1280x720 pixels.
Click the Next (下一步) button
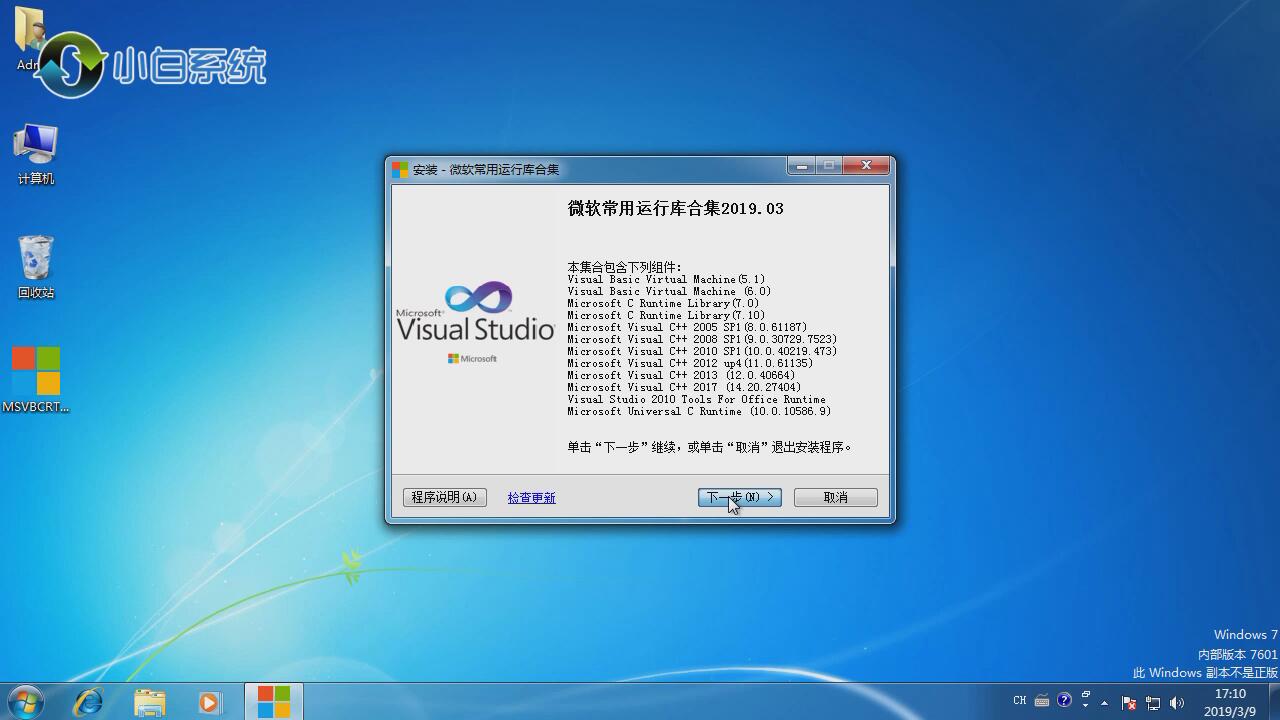tap(739, 497)
